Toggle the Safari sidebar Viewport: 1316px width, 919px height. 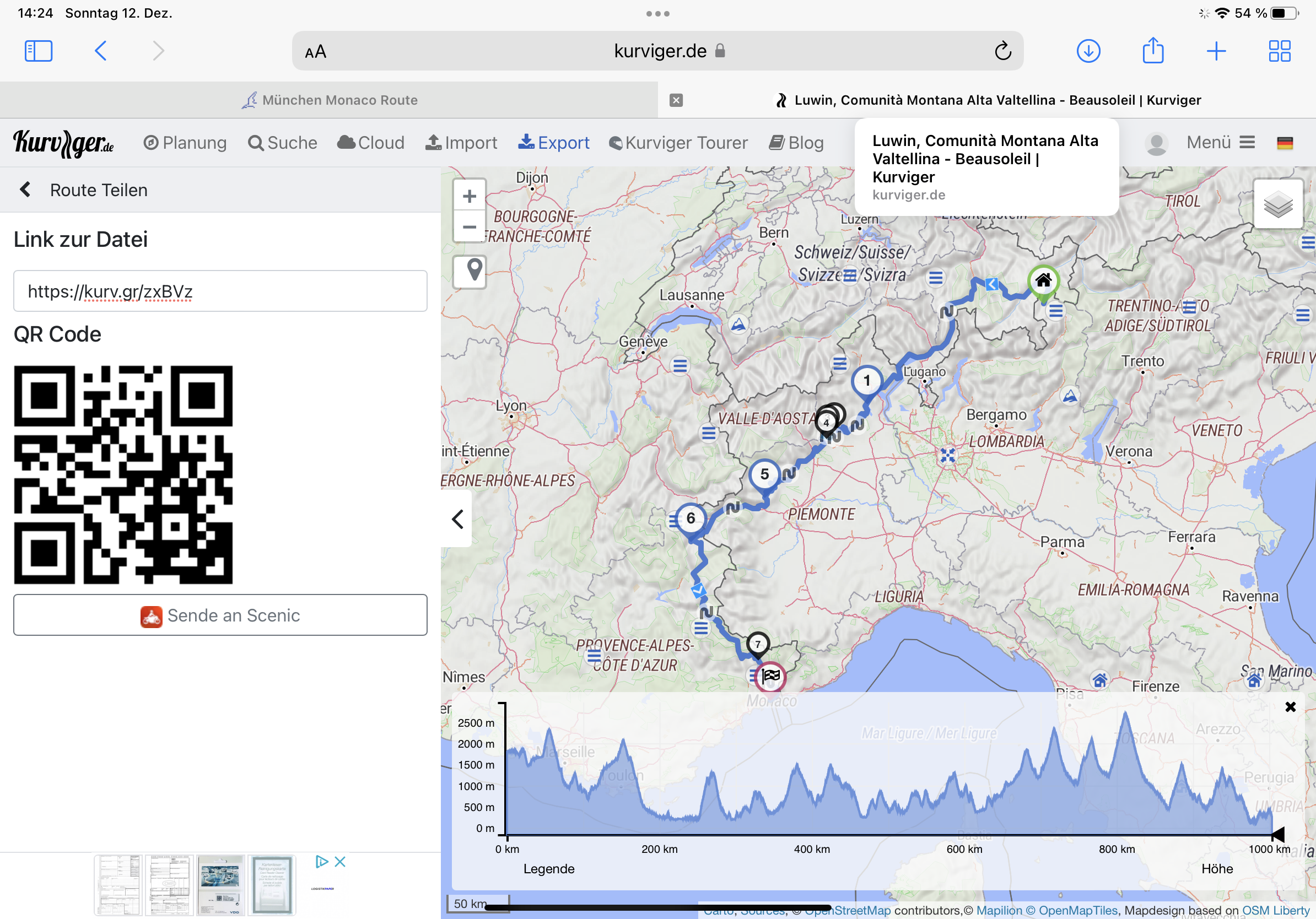(x=39, y=51)
